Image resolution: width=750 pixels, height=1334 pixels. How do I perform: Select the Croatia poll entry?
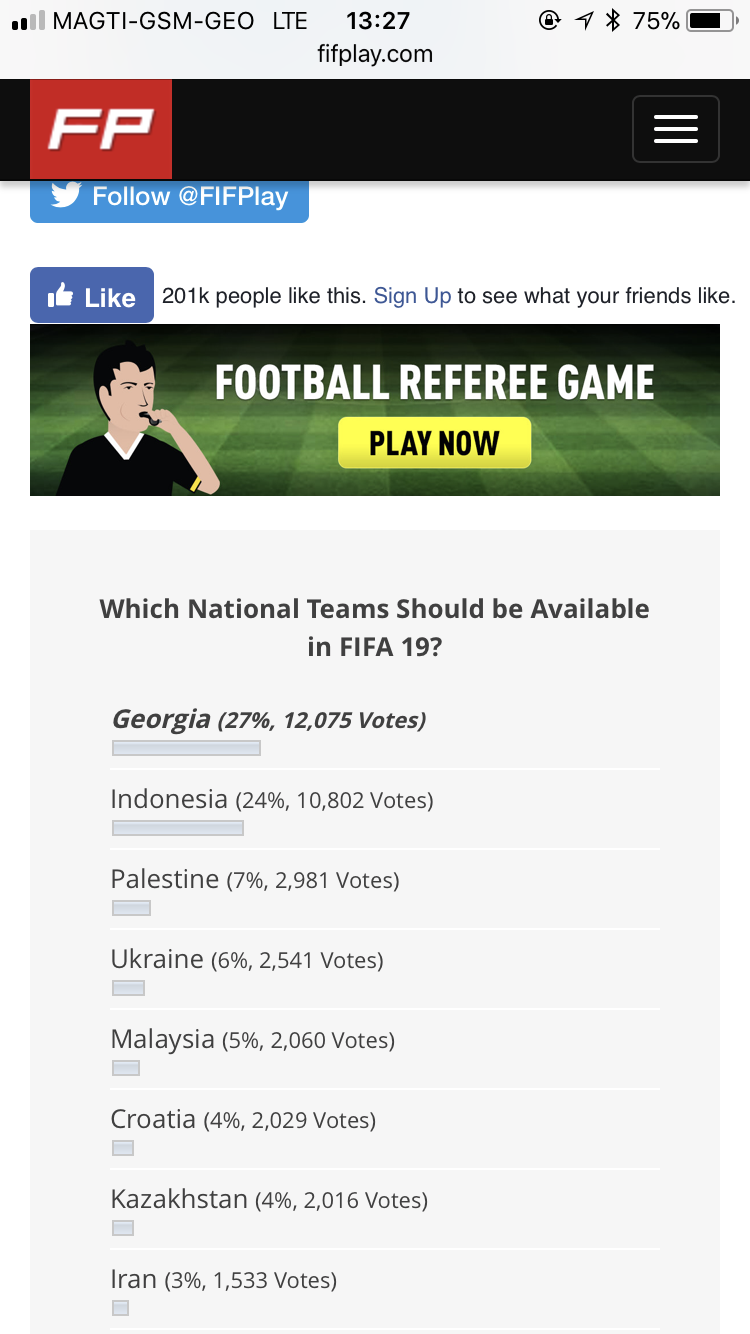coord(243,1120)
